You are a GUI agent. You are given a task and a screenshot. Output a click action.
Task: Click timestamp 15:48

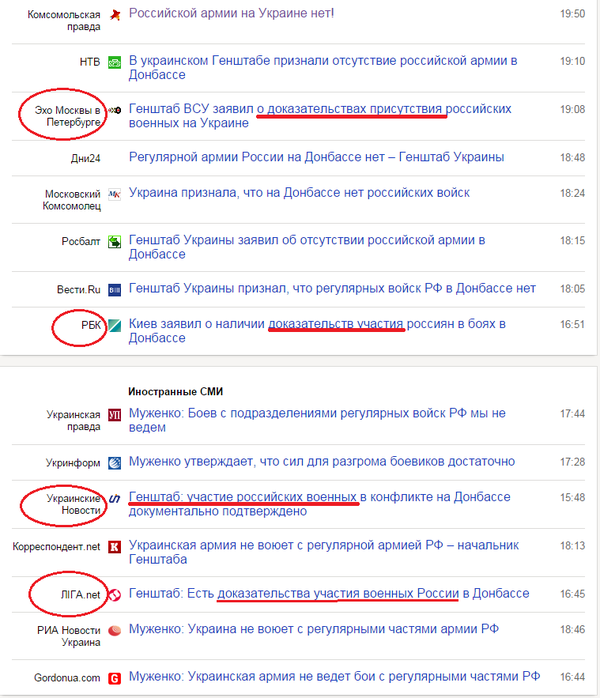[572, 498]
